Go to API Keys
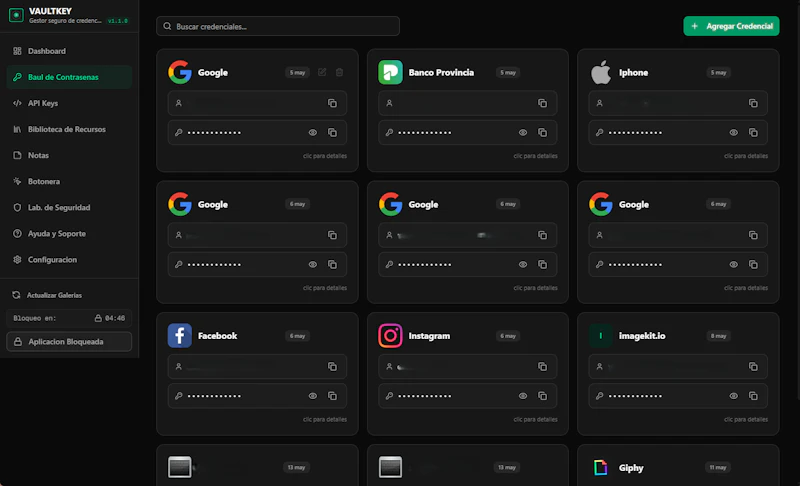The image size is (800, 486). (x=69, y=103)
